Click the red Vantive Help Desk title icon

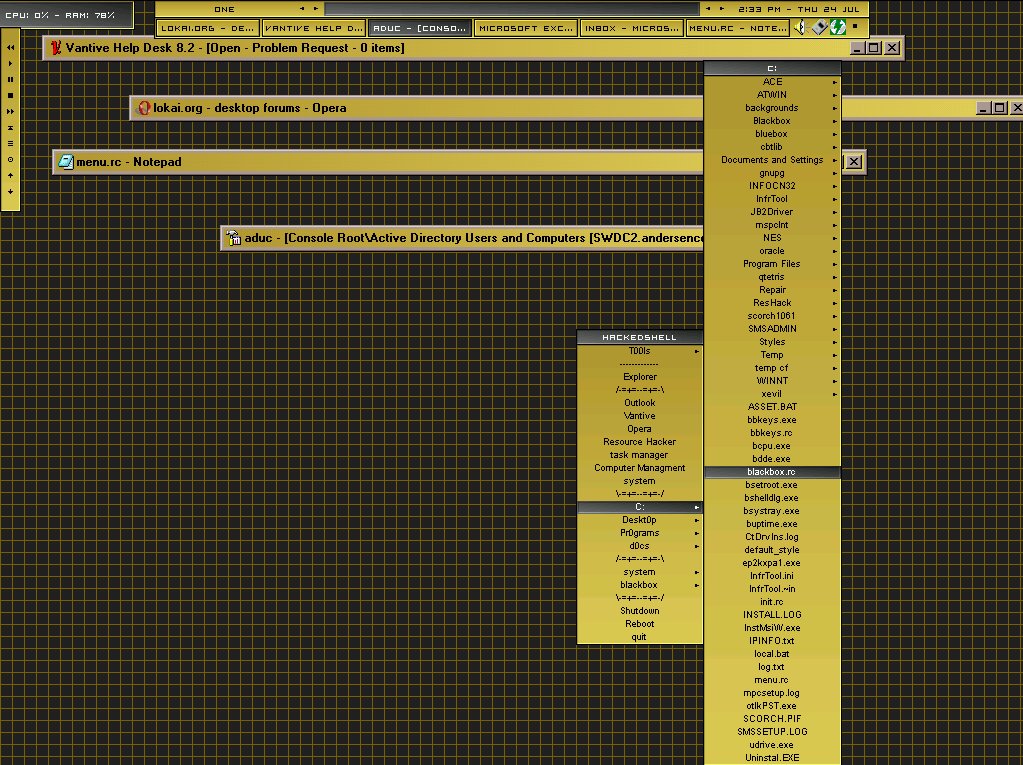coord(56,48)
